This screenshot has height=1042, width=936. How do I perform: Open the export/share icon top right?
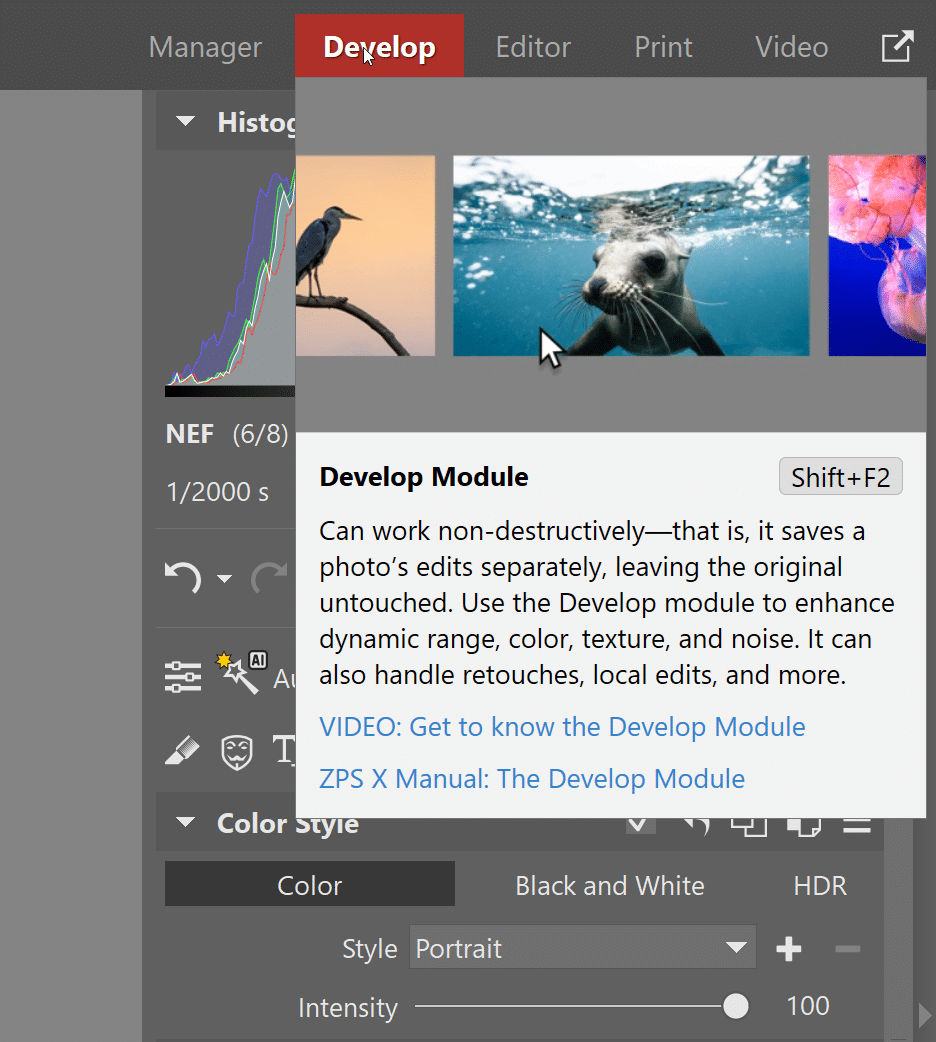coord(897,45)
